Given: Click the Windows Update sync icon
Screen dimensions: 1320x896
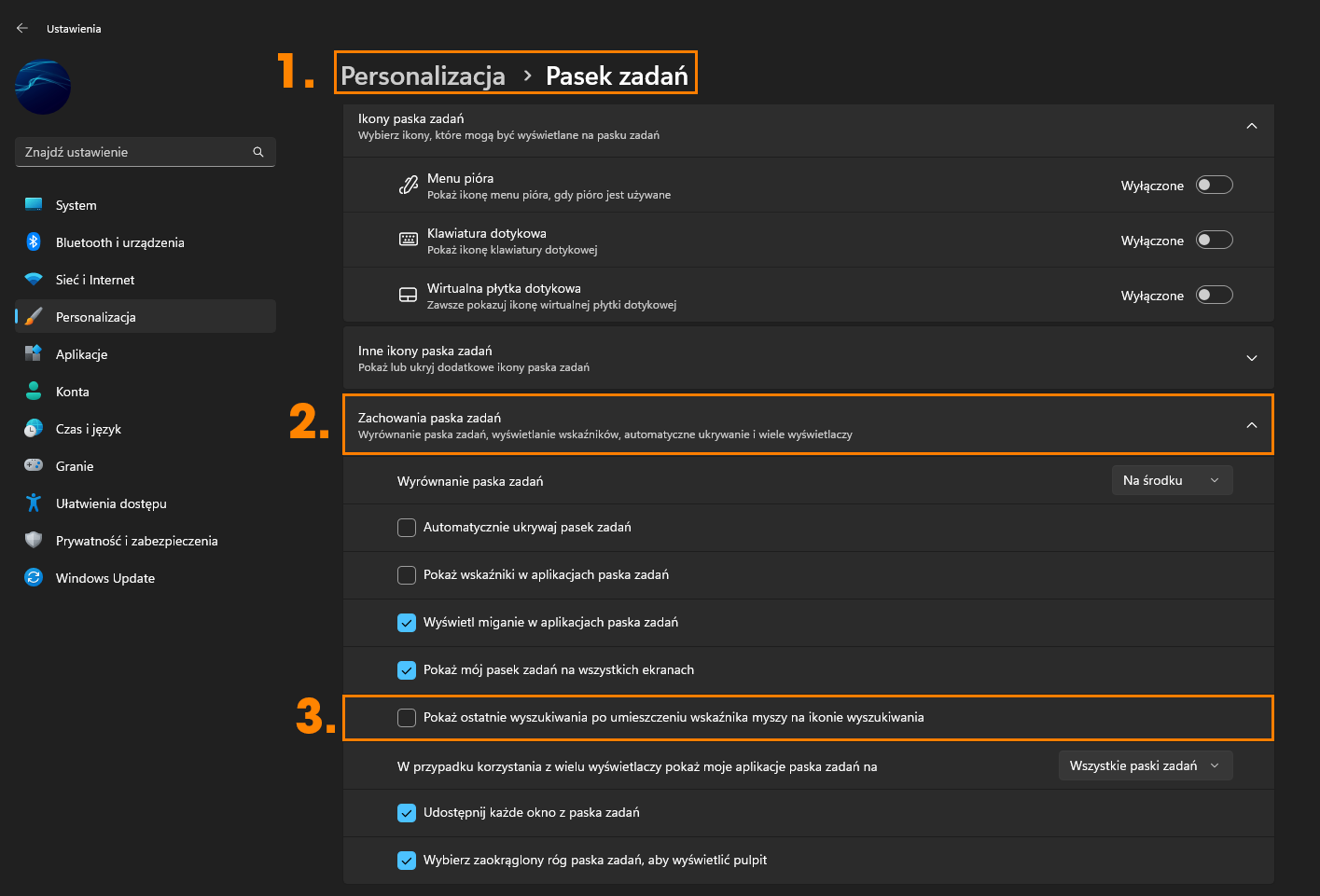Looking at the screenshot, I should (34, 577).
